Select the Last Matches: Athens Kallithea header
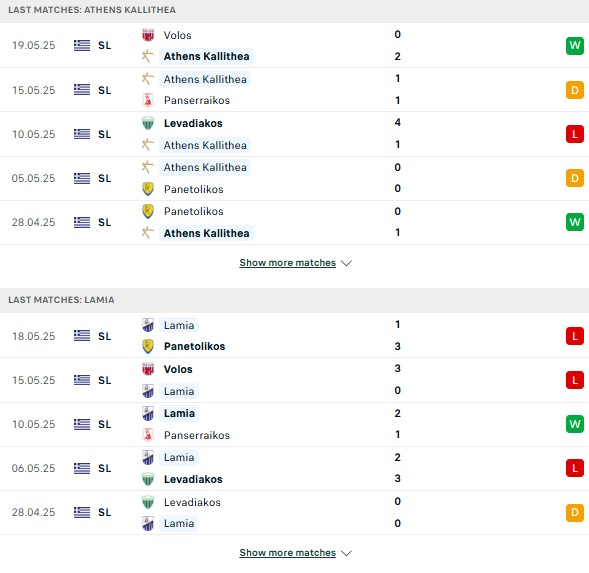This screenshot has height=573, width=589. tap(92, 10)
